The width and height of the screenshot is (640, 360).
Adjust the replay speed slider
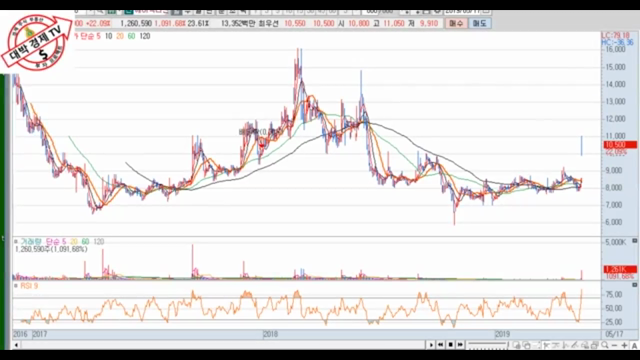coord(487,345)
